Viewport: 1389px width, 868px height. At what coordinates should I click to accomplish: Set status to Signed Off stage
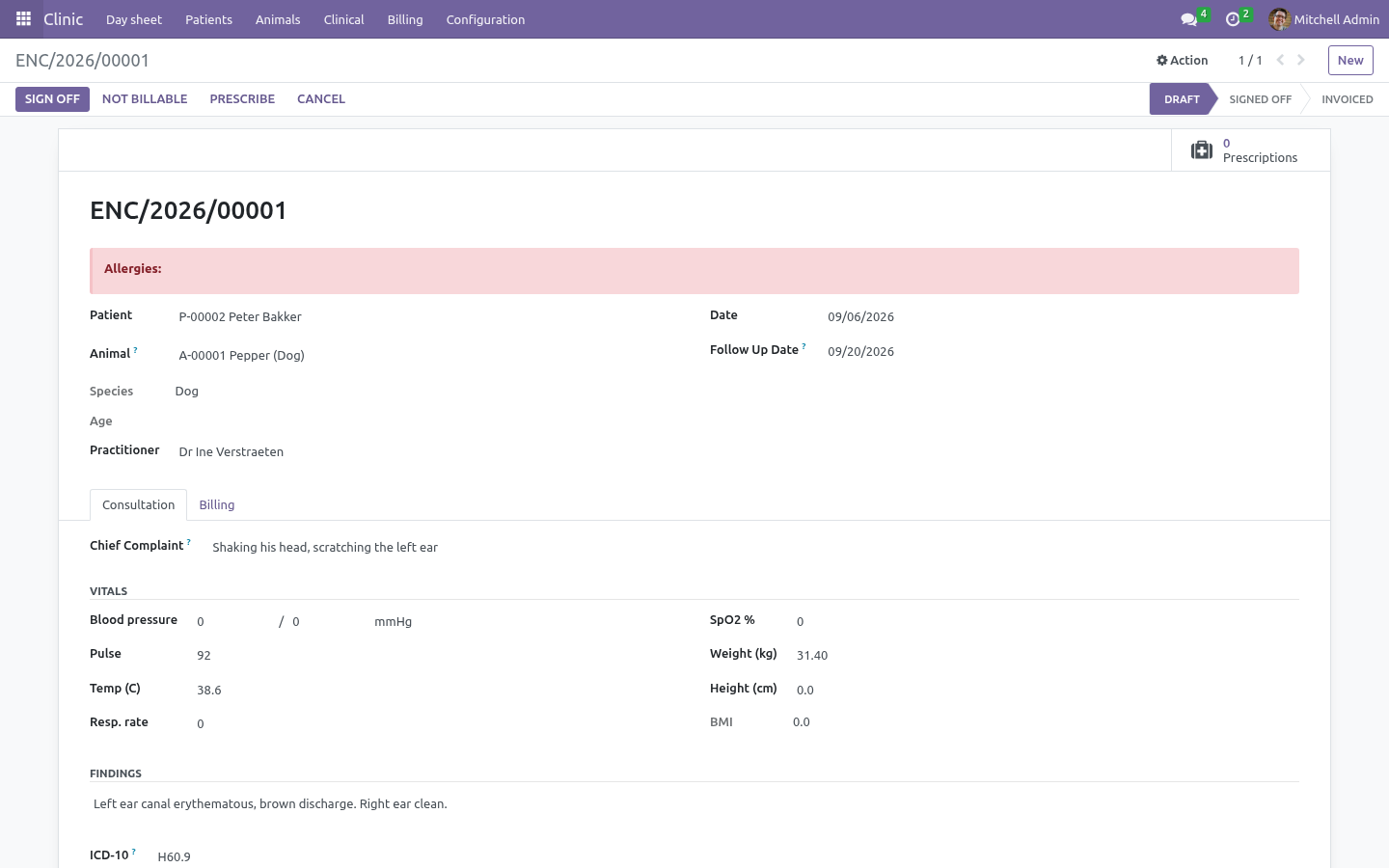coord(1260,99)
